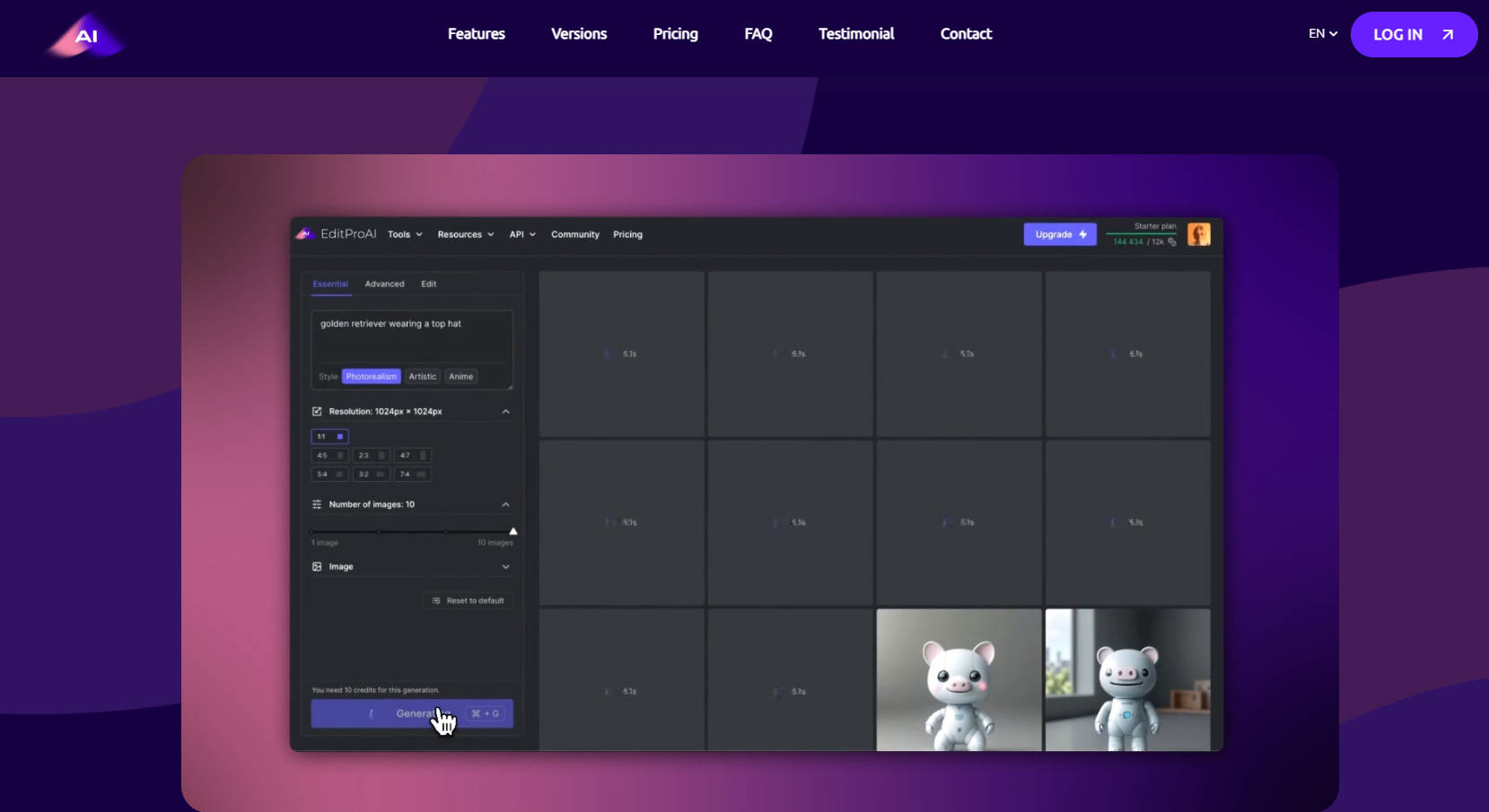Image resolution: width=1489 pixels, height=812 pixels.
Task: Open the user profile avatar in the app bar
Action: (1199, 234)
